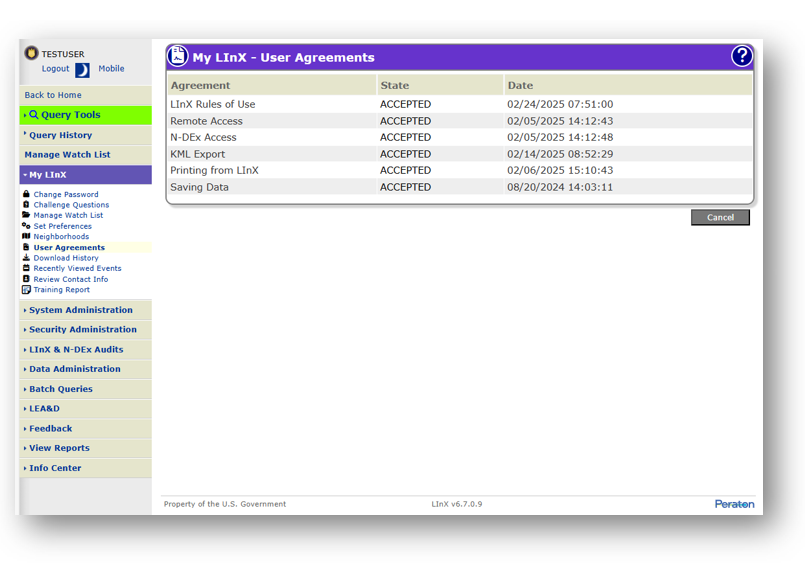This screenshot has width=805, height=563.
Task: Select the LInX Rules of Use agreement row
Action: pyautogui.click(x=213, y=104)
